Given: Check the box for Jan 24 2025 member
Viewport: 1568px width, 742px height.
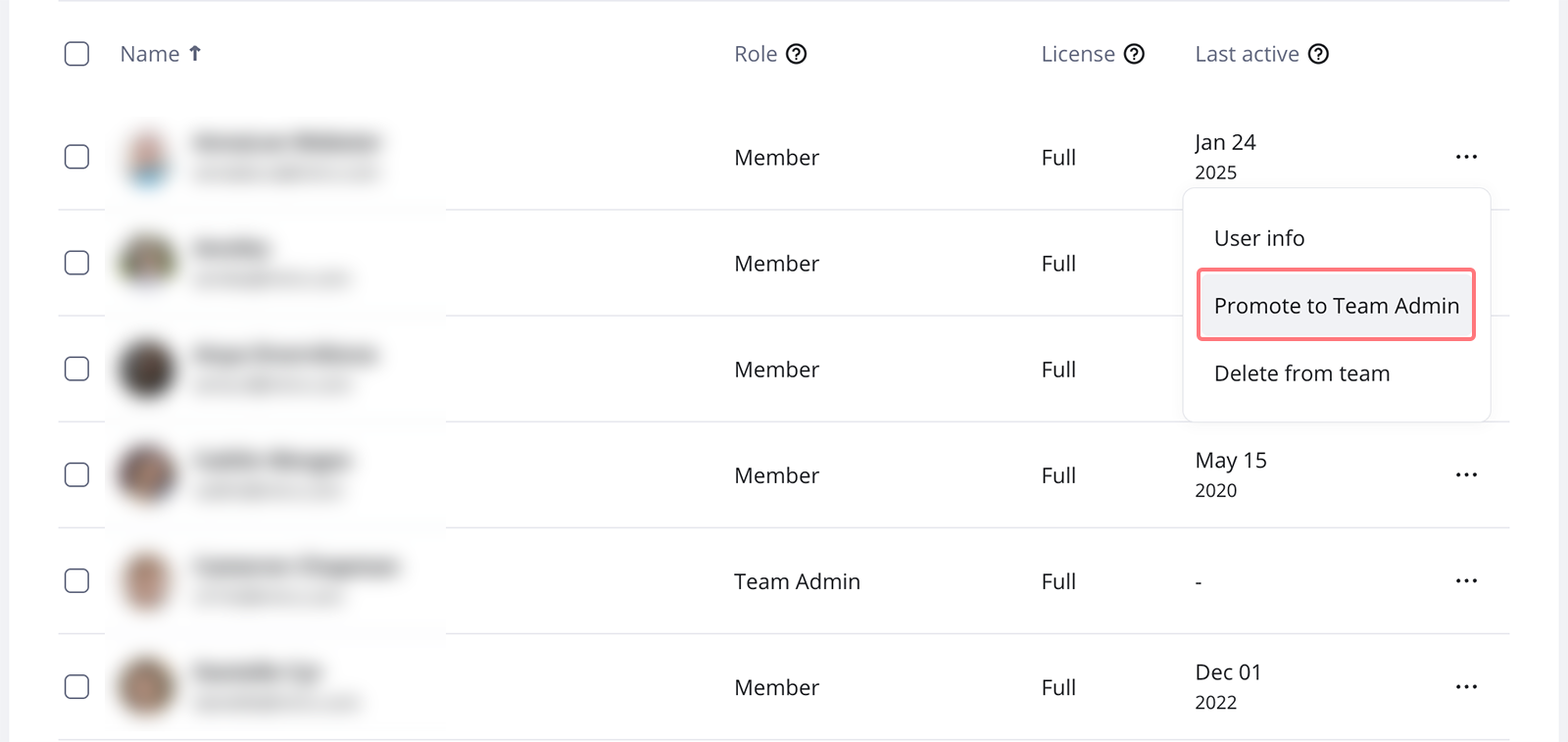Looking at the screenshot, I should [76, 157].
